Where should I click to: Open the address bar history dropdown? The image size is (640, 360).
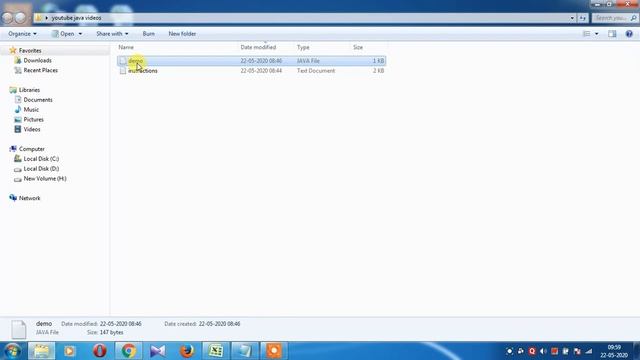pyautogui.click(x=572, y=18)
